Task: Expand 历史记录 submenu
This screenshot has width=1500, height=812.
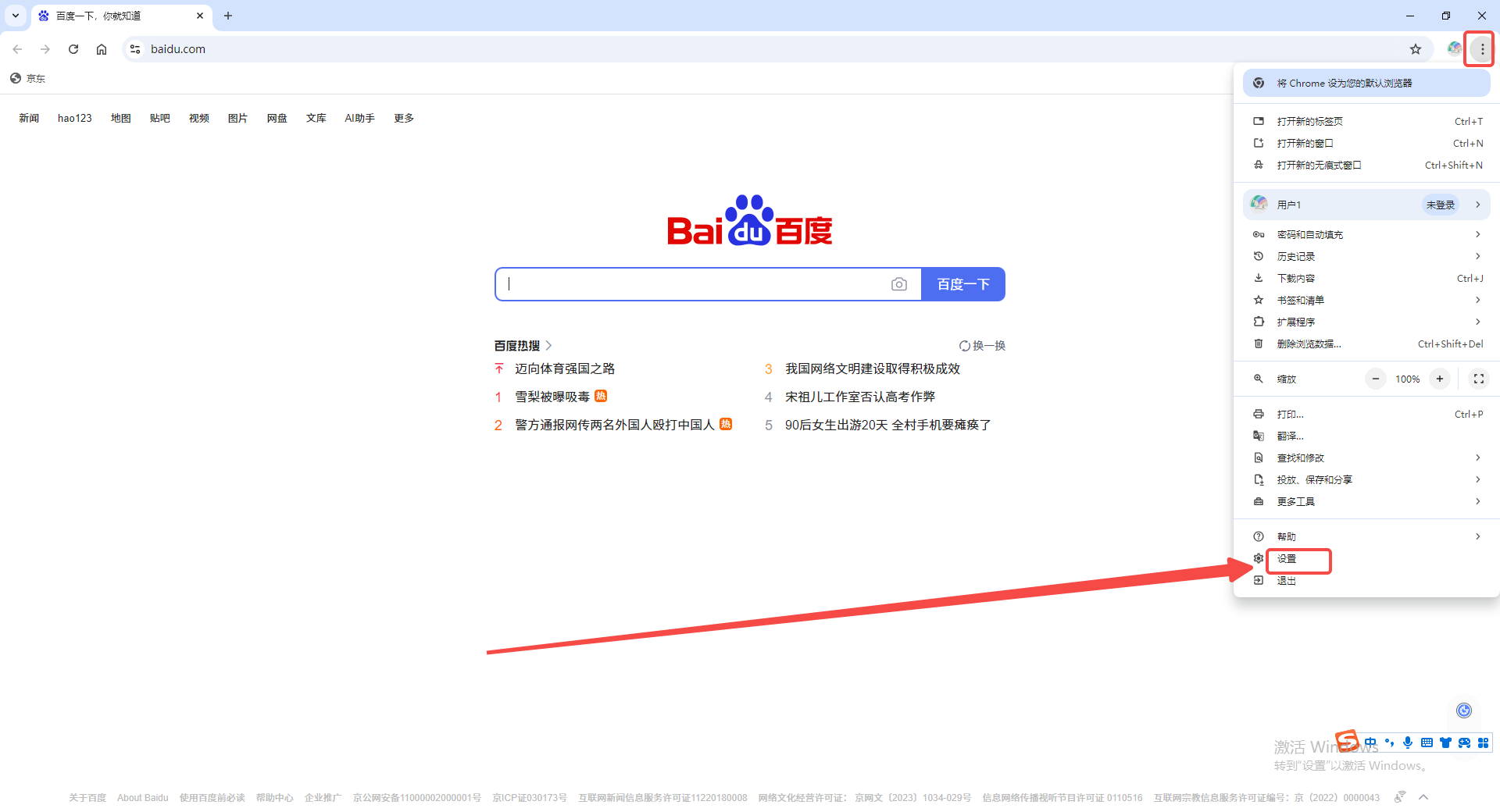Action: pos(1366,256)
